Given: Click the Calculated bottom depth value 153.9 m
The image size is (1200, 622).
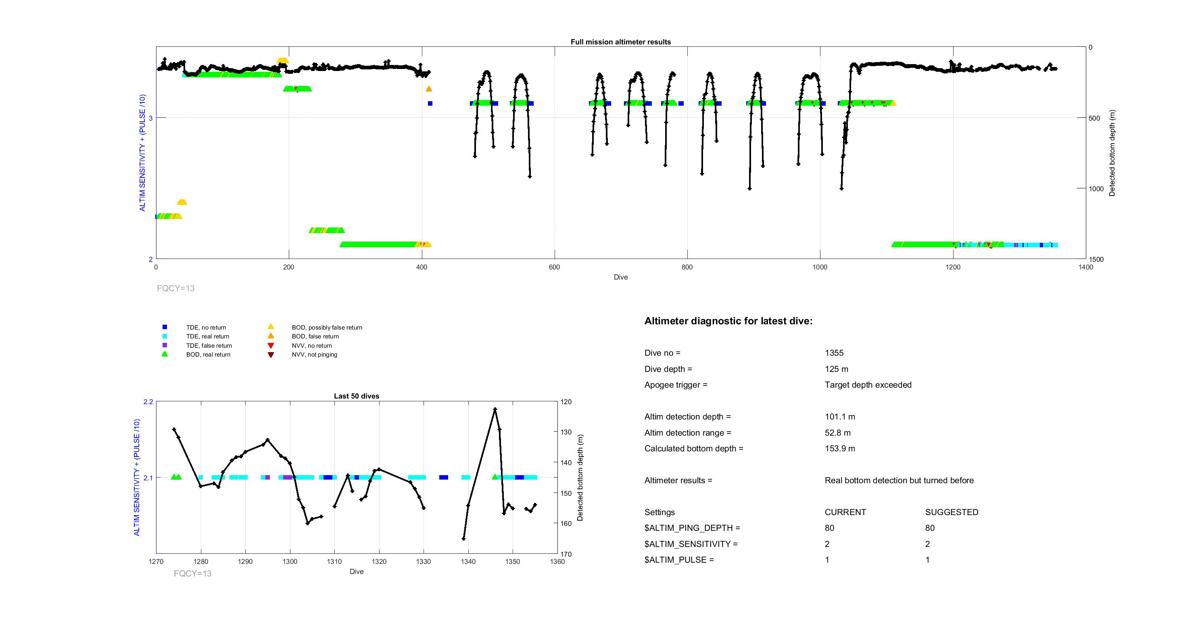Looking at the screenshot, I should point(840,449).
